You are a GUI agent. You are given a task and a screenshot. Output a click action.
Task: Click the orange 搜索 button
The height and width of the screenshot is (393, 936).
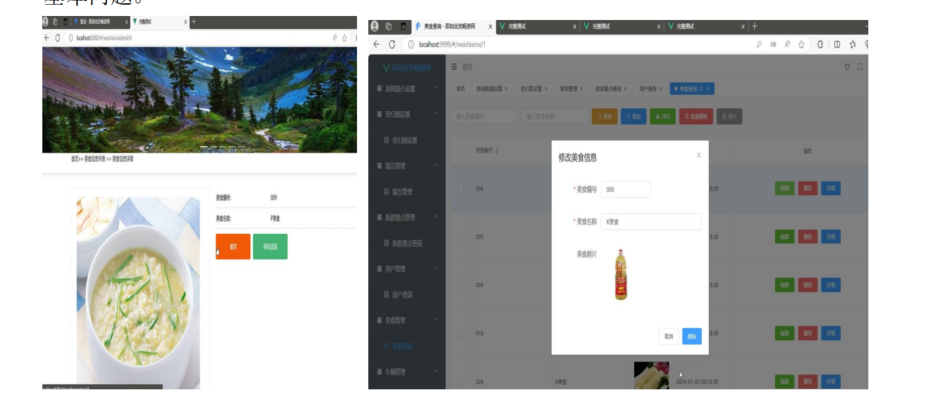(x=604, y=116)
